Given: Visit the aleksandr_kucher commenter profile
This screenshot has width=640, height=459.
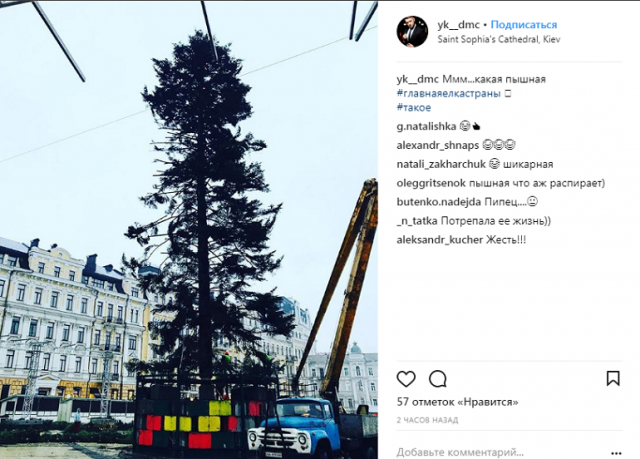Looking at the screenshot, I should 440,240.
